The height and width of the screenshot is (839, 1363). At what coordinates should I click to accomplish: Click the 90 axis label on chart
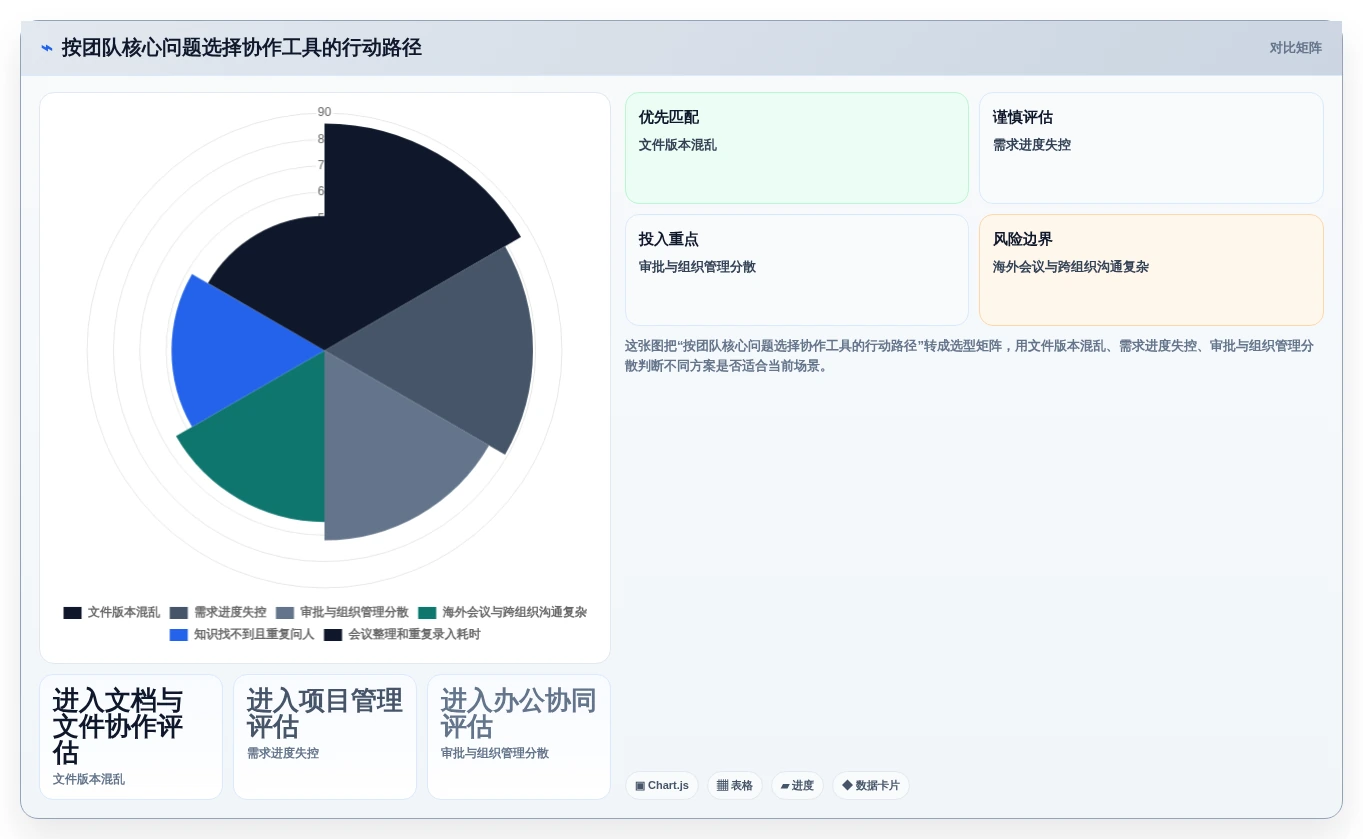coord(324,112)
